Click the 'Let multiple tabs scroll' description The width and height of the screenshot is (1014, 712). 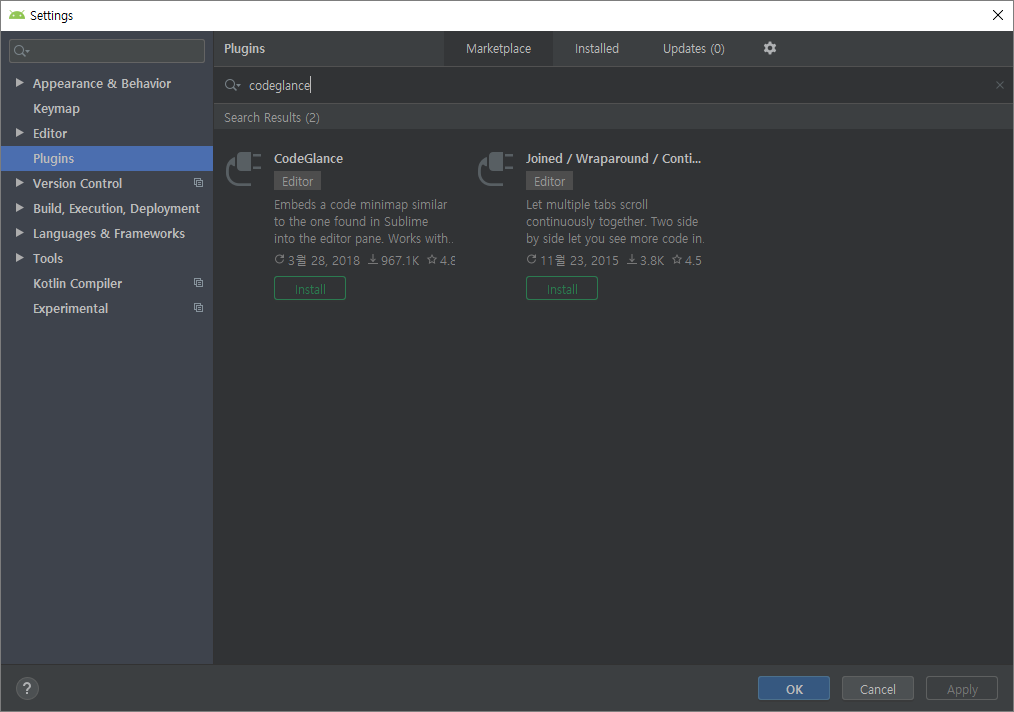pyautogui.click(x=615, y=221)
